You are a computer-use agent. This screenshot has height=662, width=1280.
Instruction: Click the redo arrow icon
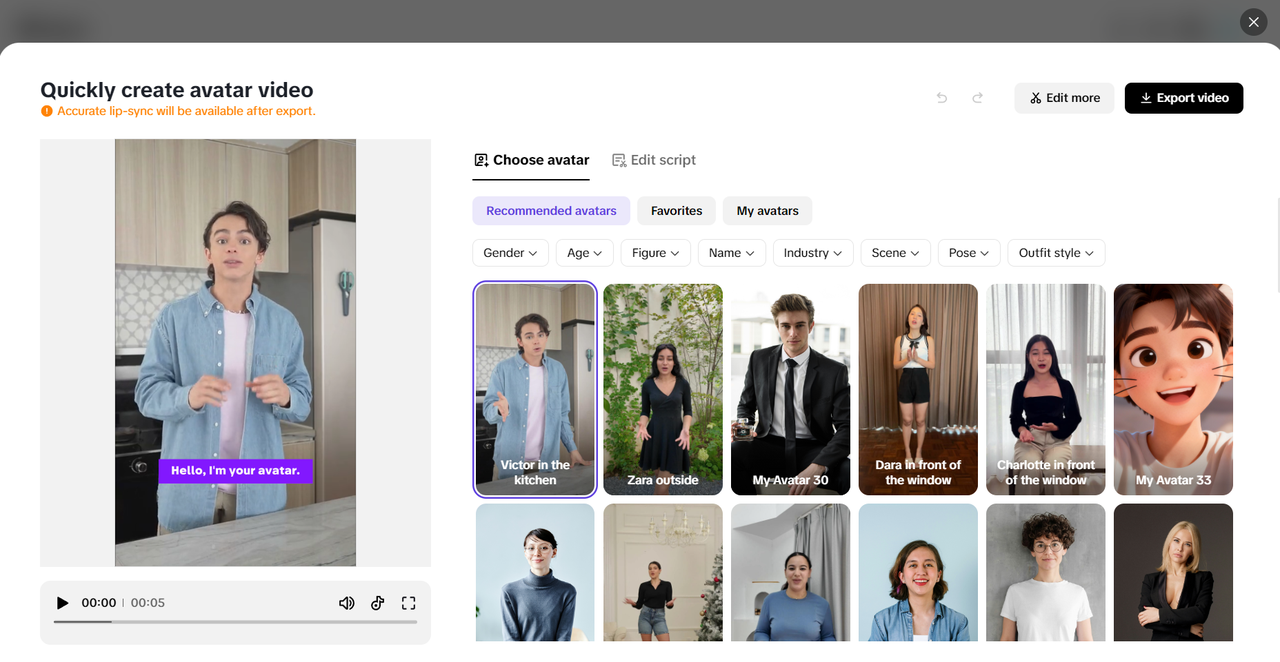tap(977, 98)
